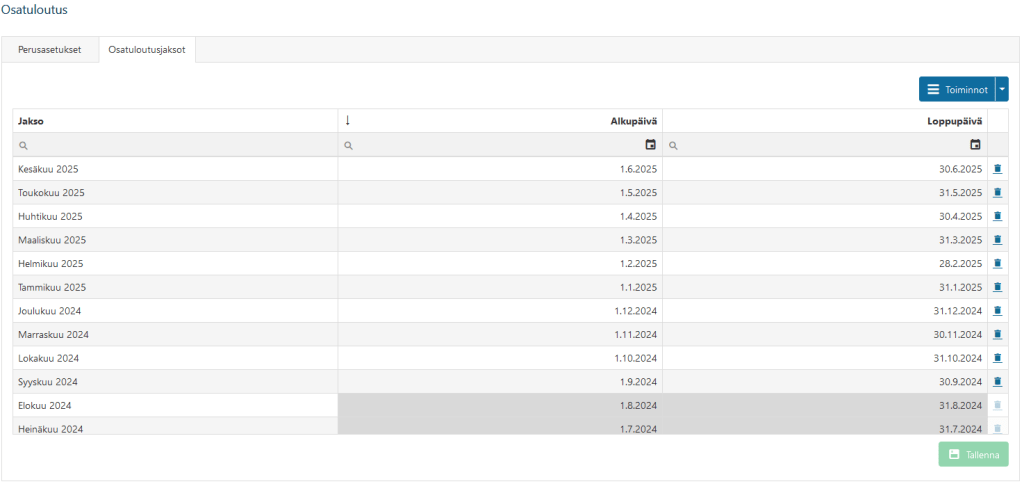Remove the Lokakuu 2024 row

(997, 358)
